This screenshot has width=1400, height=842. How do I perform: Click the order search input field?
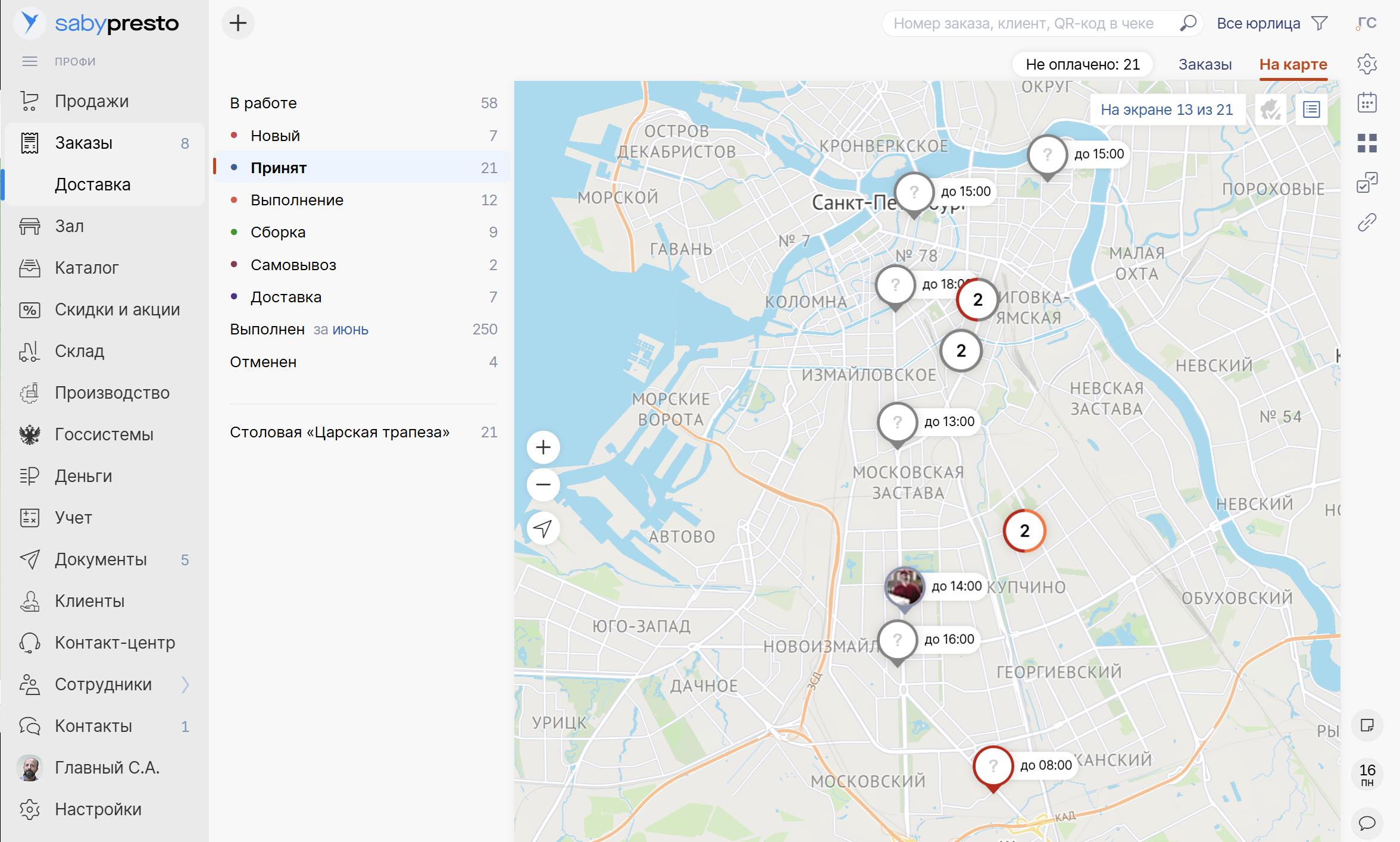pos(1024,24)
